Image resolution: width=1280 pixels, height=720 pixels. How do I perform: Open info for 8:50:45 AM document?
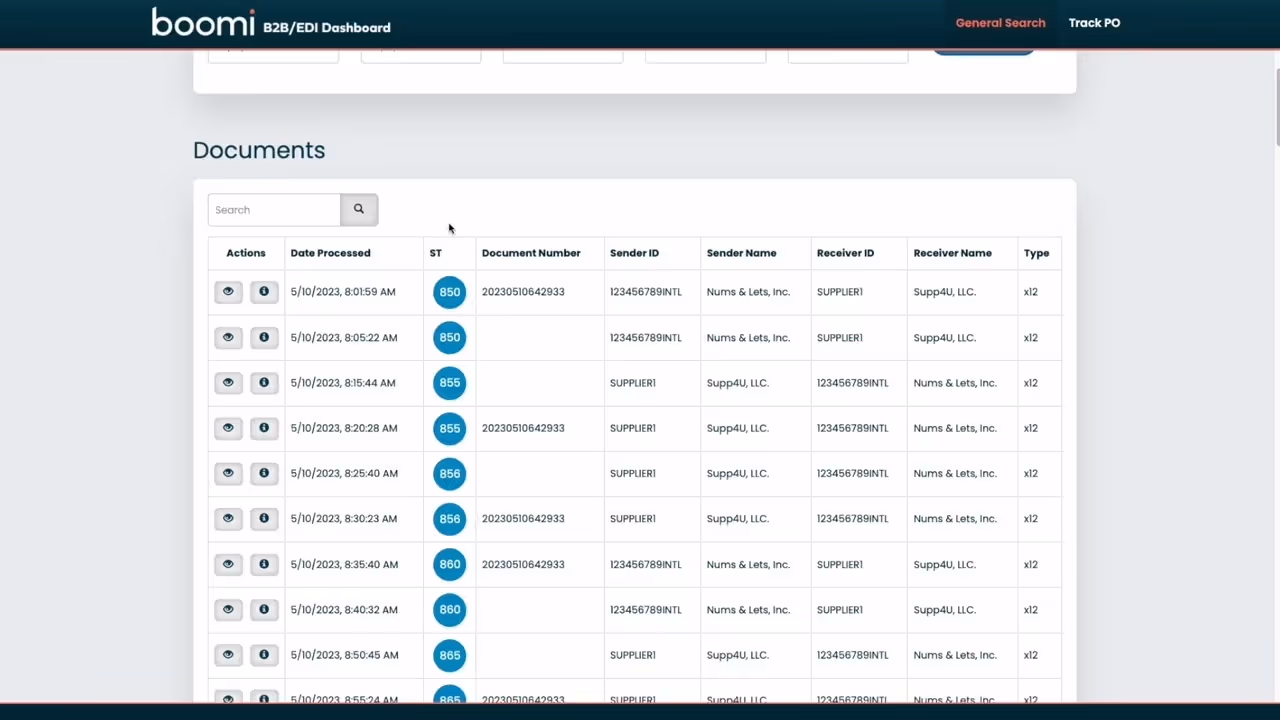(x=264, y=655)
